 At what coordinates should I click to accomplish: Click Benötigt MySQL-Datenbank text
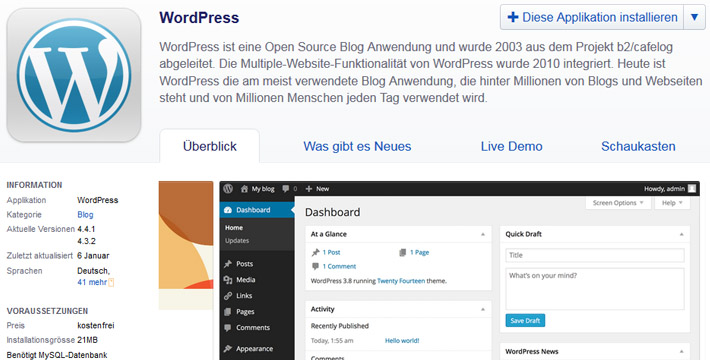pos(57,355)
